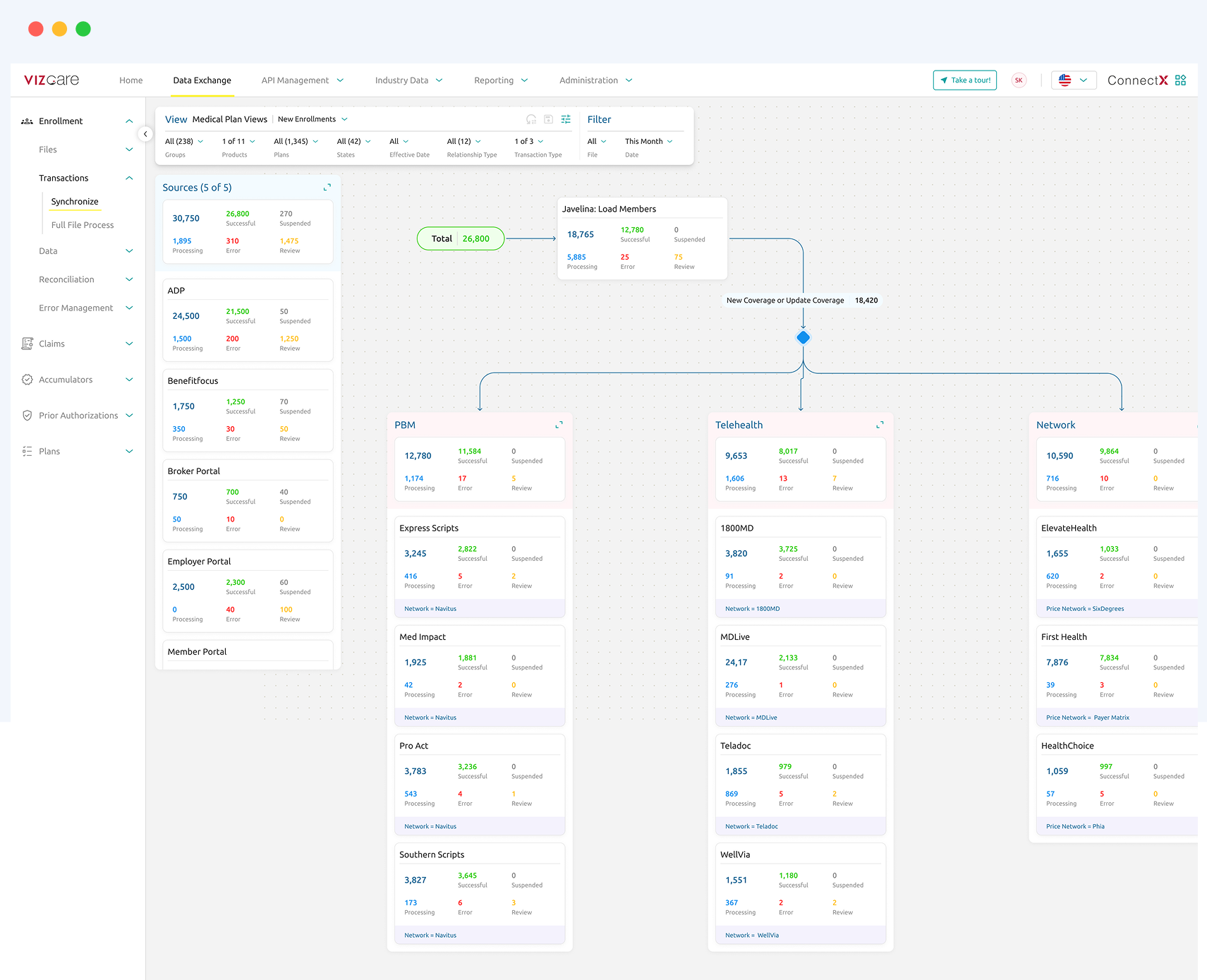Screen dimensions: 1207x980
Task: Open the Reporting menu
Action: 501,80
